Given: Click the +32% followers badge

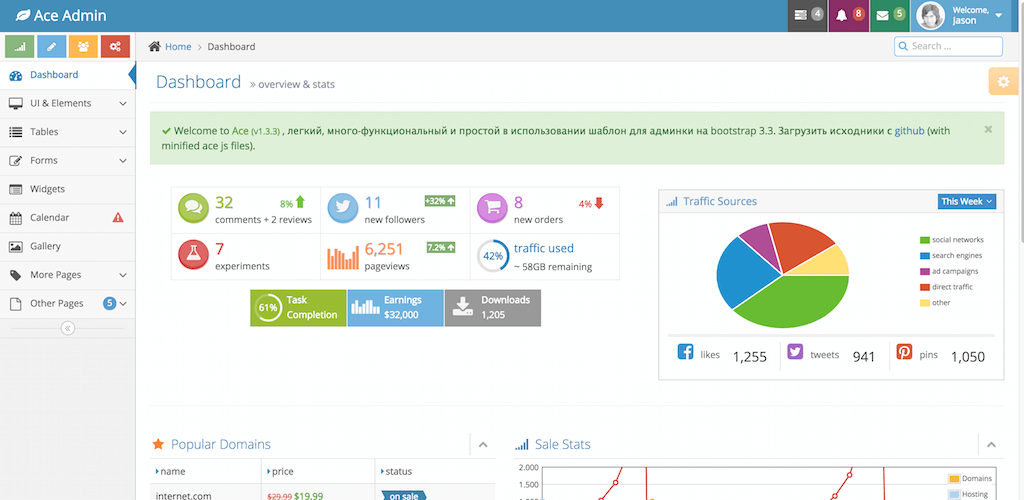Looking at the screenshot, I should 440,201.
